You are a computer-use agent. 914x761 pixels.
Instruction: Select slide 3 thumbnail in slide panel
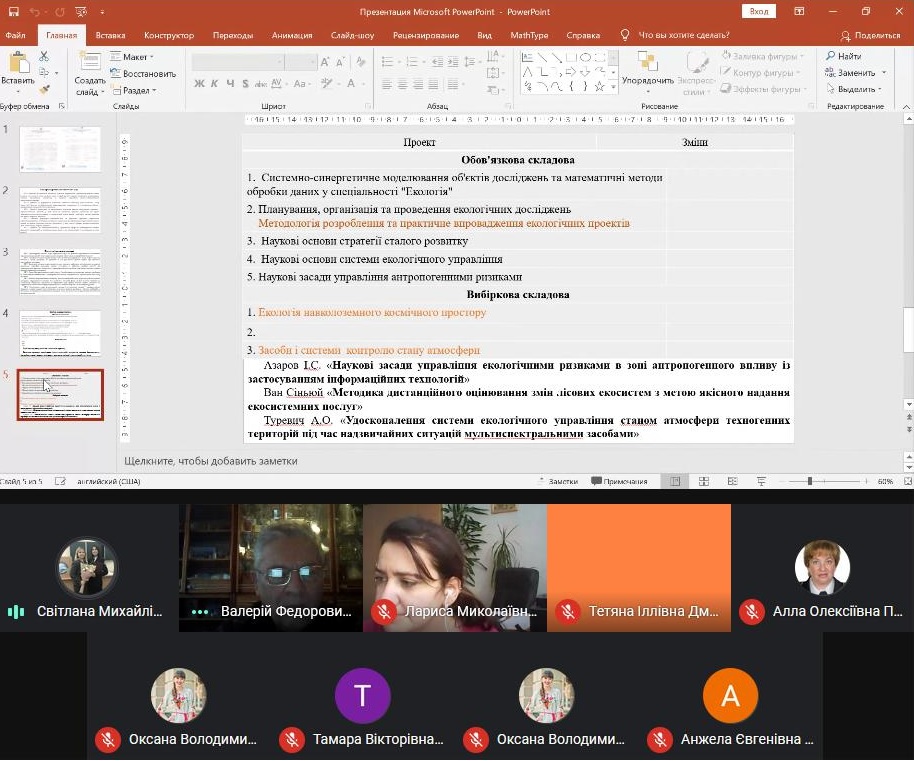(61, 271)
